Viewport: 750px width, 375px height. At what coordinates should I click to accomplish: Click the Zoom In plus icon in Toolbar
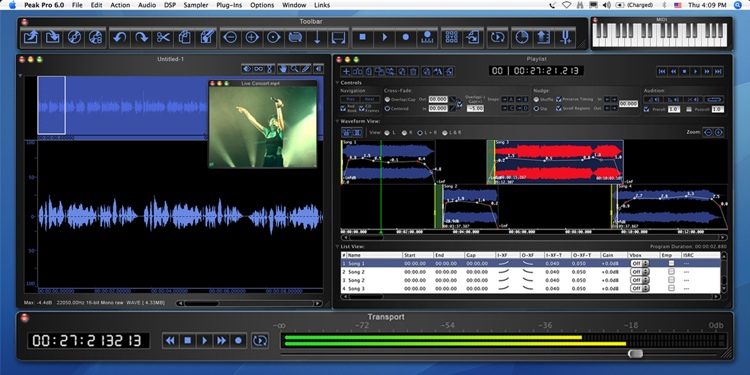[x=252, y=37]
